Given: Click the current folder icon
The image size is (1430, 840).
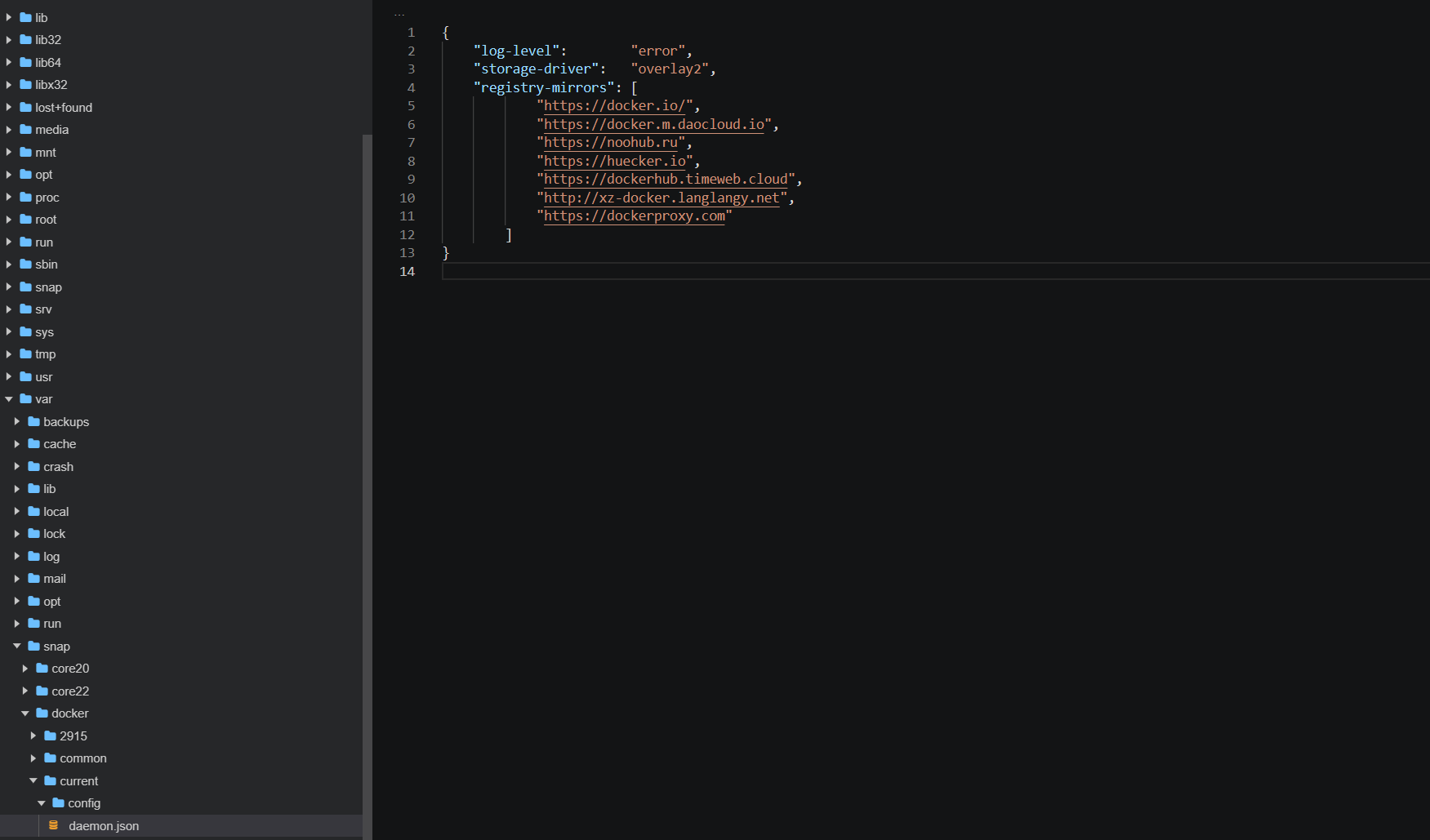Looking at the screenshot, I should point(50,780).
